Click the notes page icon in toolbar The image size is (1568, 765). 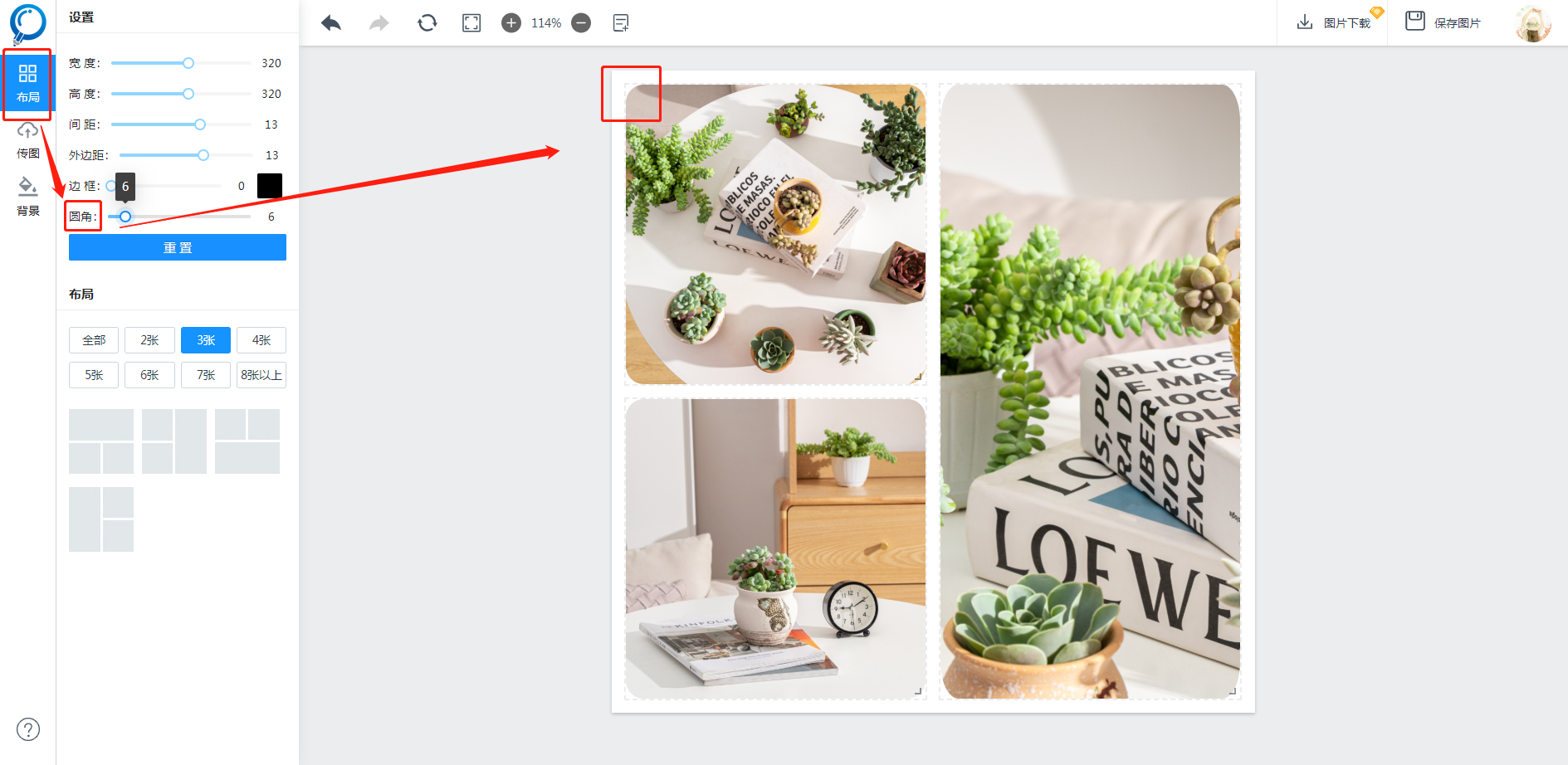pyautogui.click(x=621, y=23)
